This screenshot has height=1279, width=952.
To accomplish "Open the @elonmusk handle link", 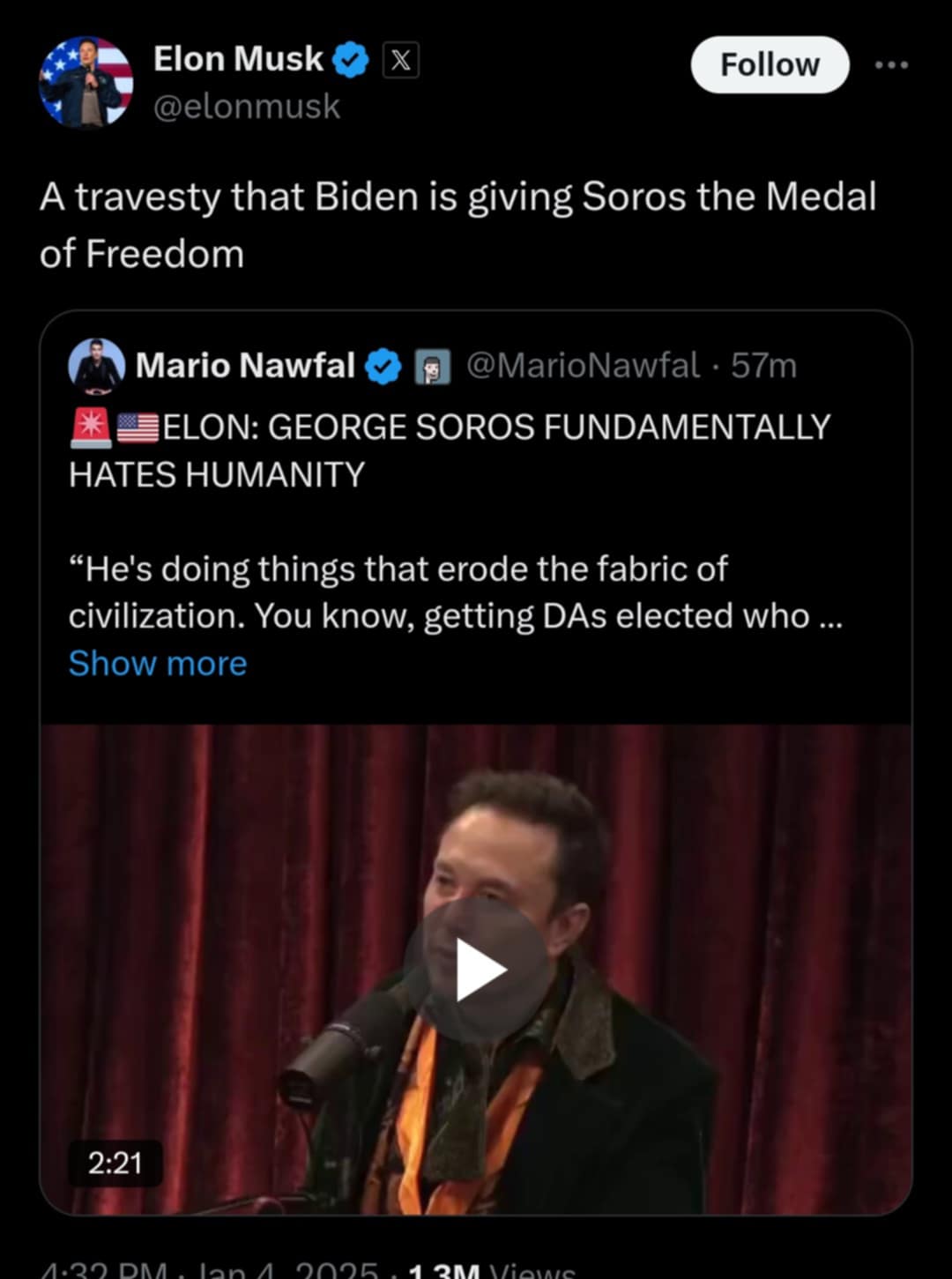I will pos(247,107).
